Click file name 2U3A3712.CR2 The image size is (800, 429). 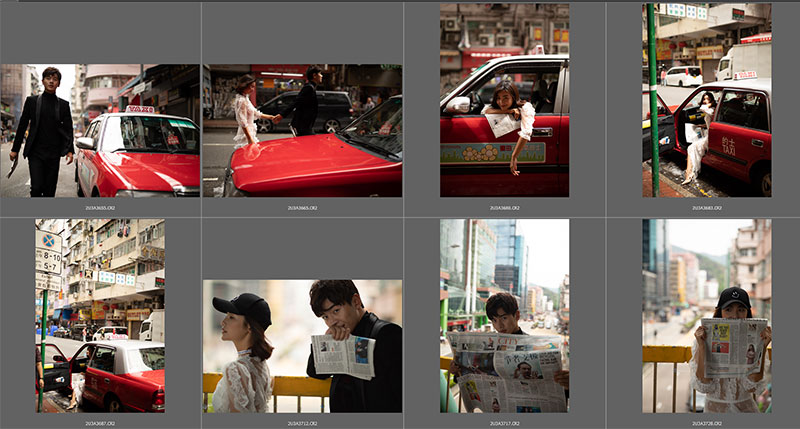click(303, 423)
